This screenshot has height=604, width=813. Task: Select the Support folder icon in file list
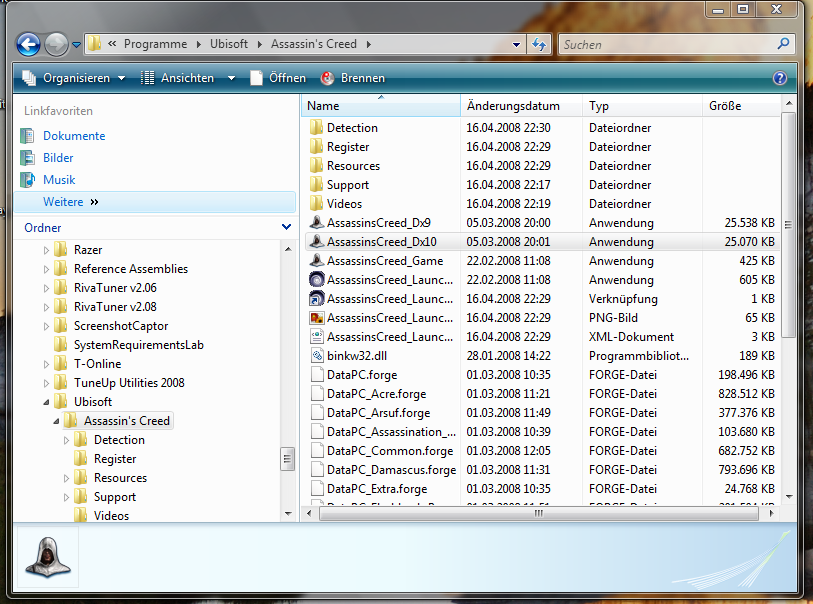click(316, 185)
